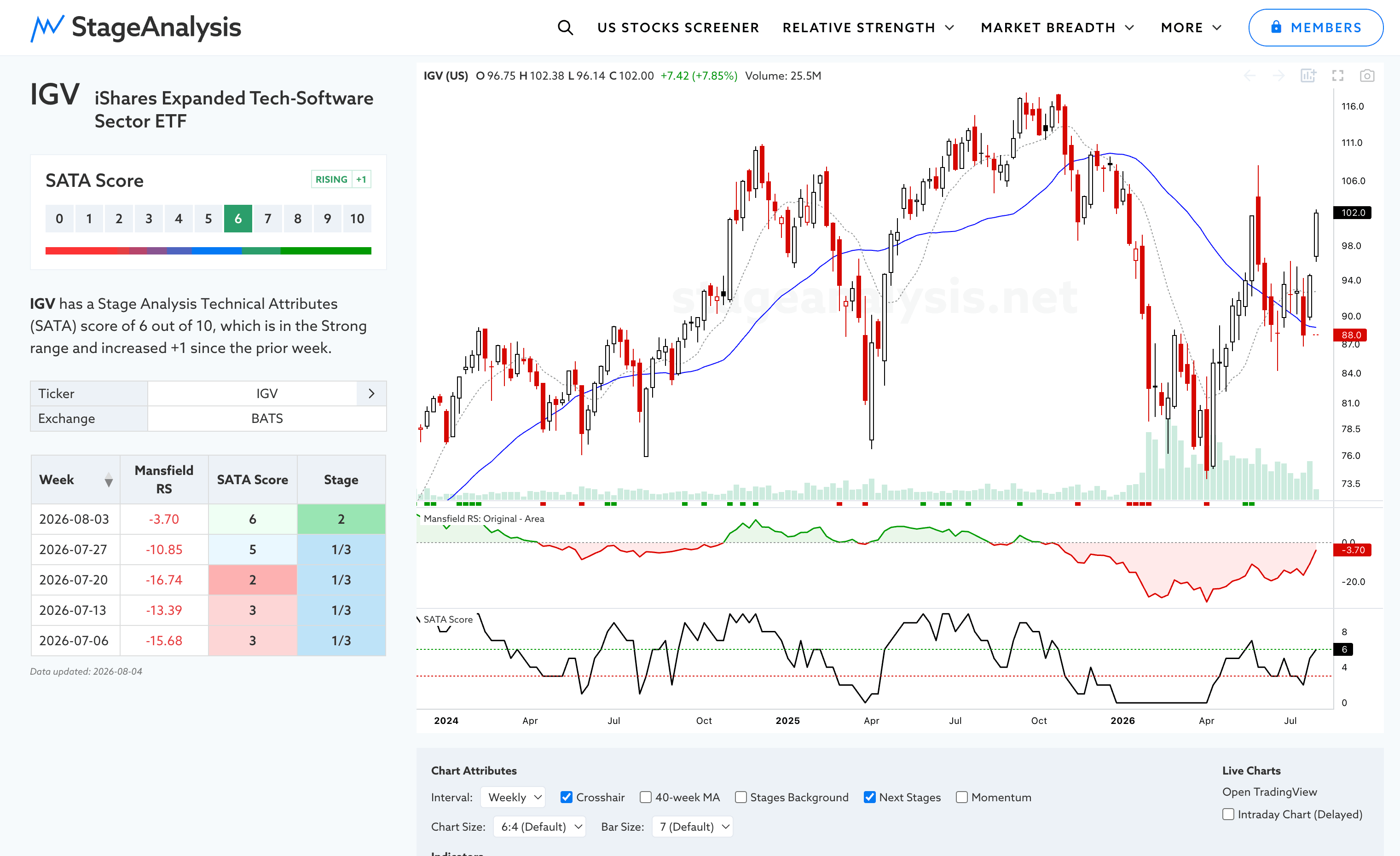The height and width of the screenshot is (856, 1400).
Task: Click the Mansfield RS: Original - Area label
Action: click(484, 519)
